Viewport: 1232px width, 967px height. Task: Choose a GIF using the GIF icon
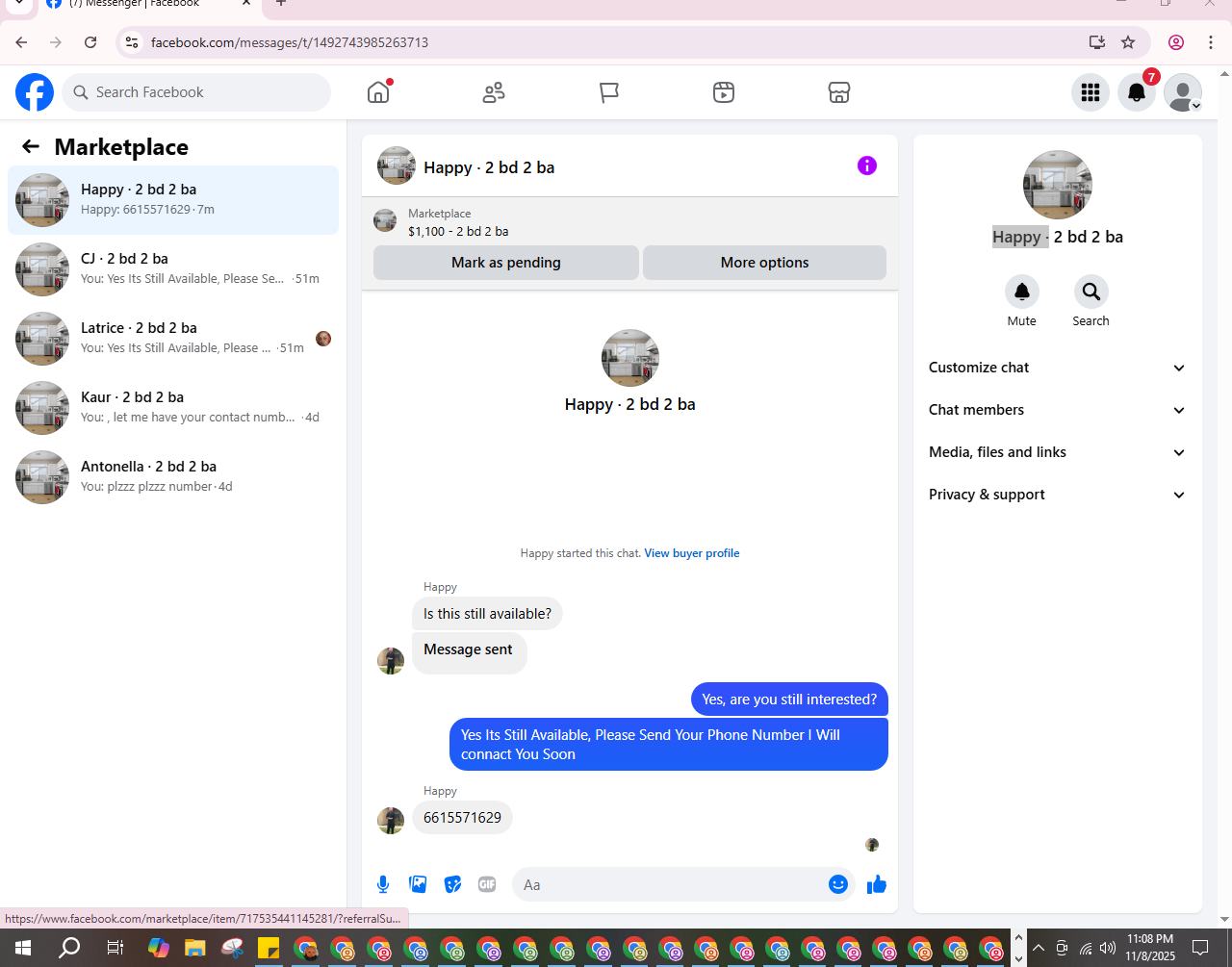pos(487,884)
